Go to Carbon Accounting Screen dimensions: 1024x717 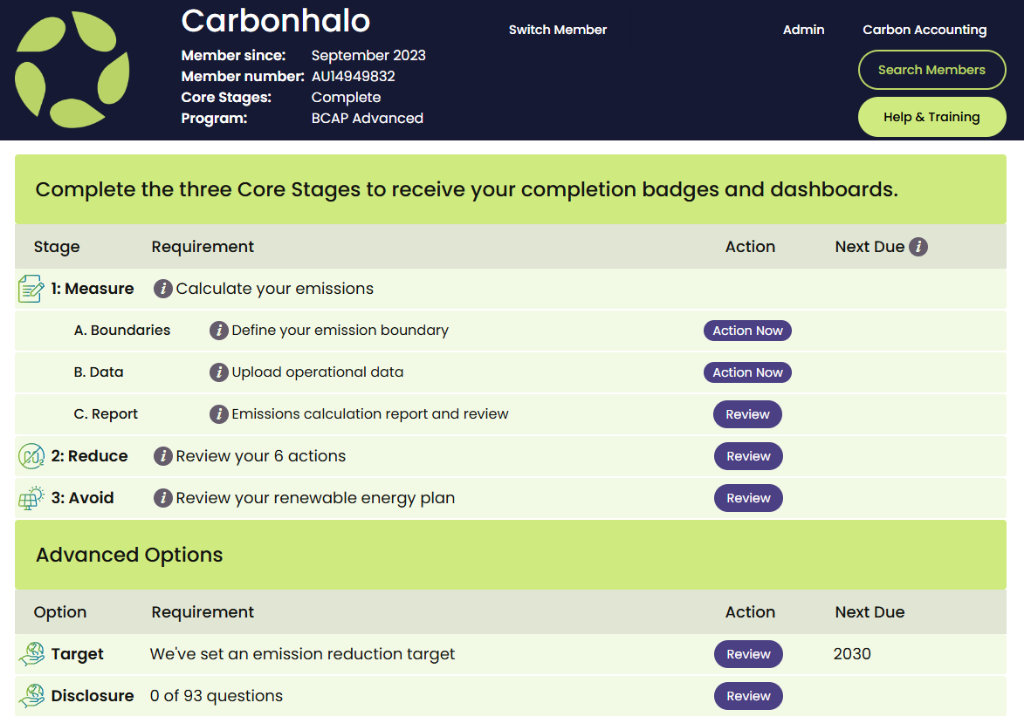pos(924,30)
